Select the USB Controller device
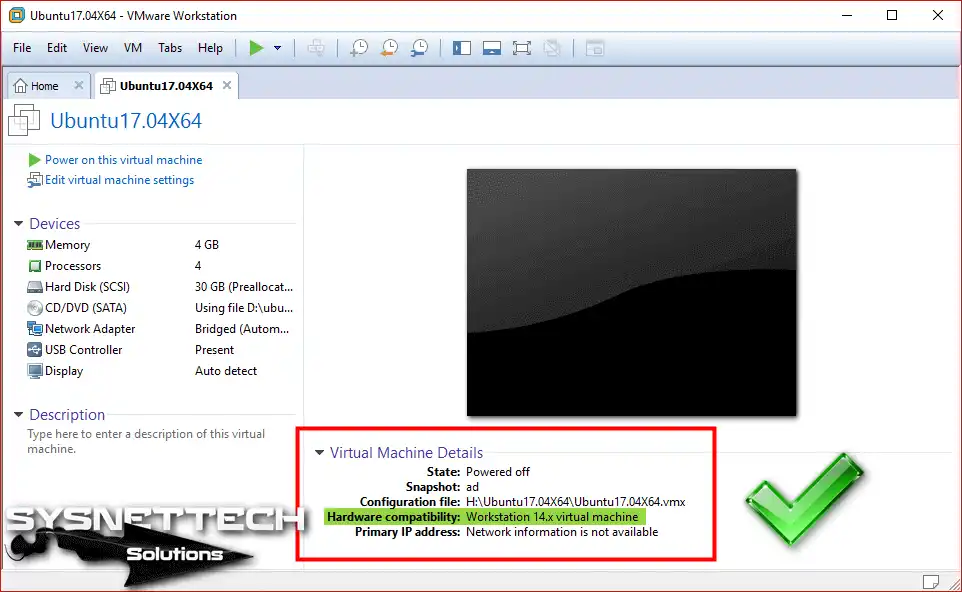962x592 pixels. click(x=161, y=350)
